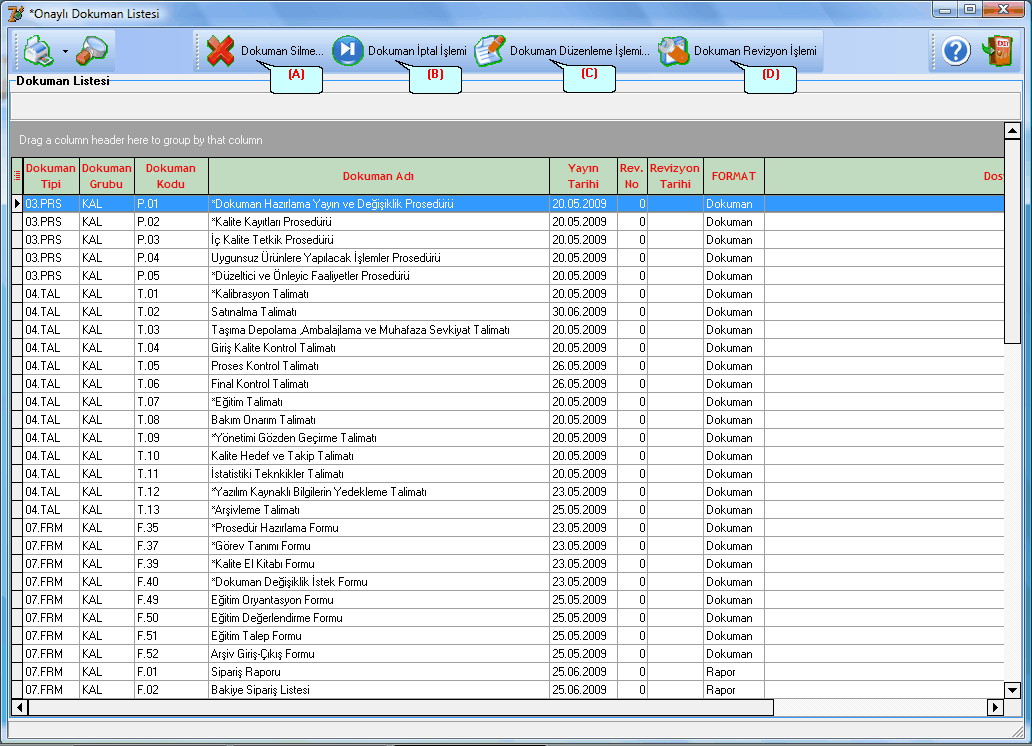The image size is (1032, 746).
Task: Select İç Kalite Tetkik Prosedürü row
Action: point(507,240)
